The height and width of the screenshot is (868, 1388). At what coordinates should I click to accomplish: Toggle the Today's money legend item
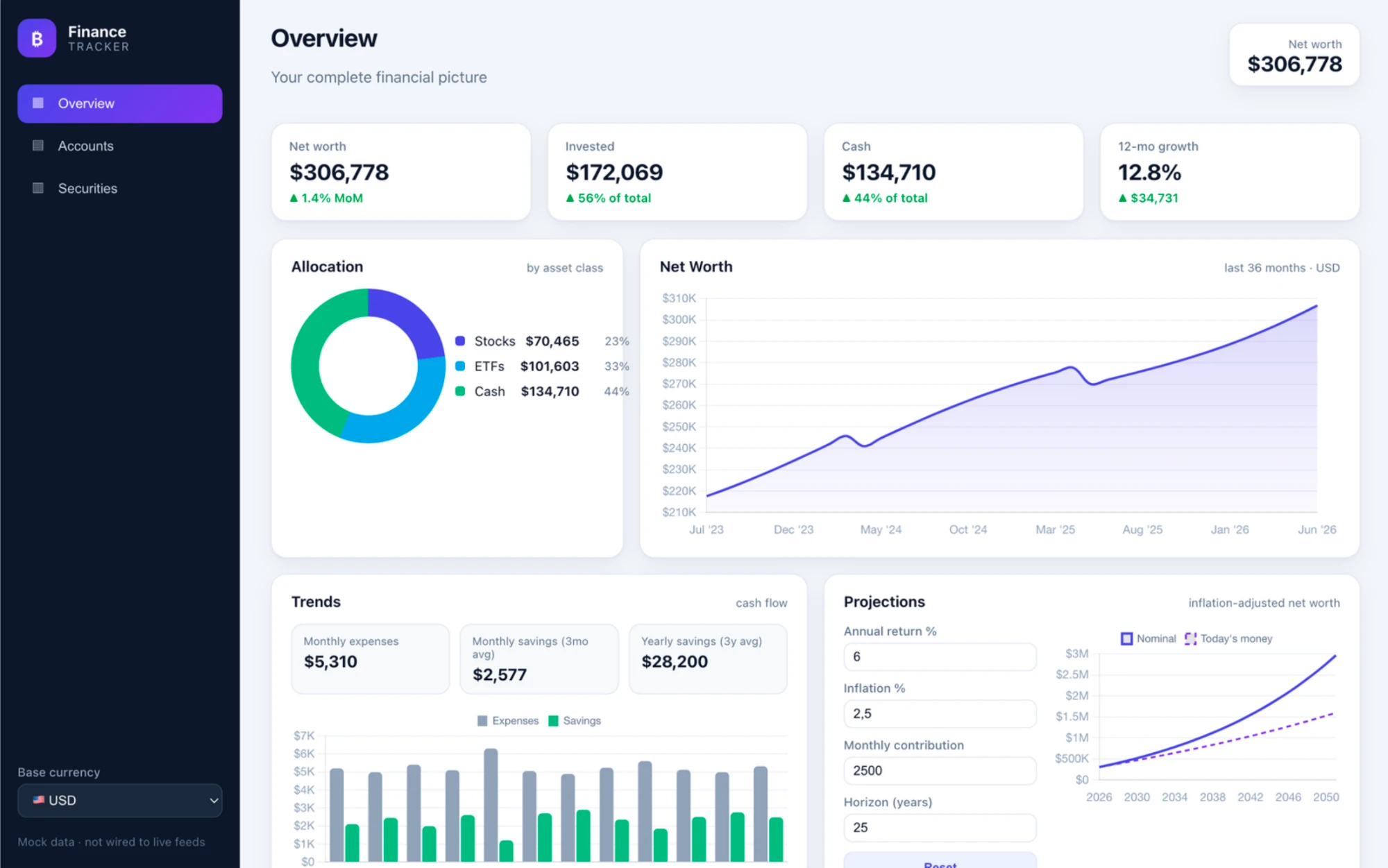1228,638
